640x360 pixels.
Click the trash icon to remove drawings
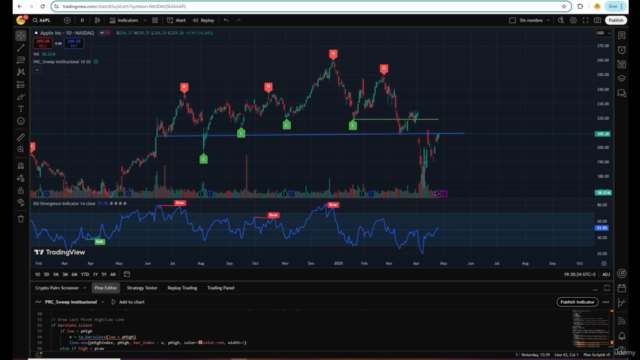(x=21, y=219)
